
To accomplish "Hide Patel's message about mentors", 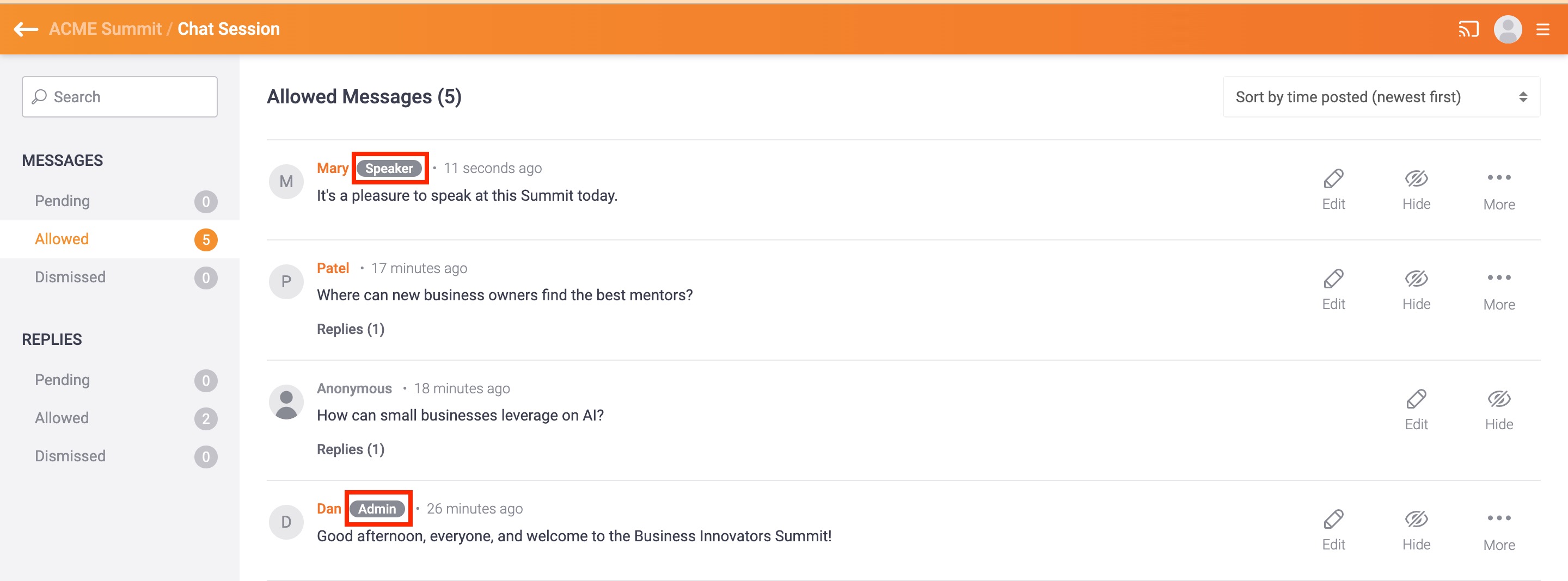I will coord(1416,289).
